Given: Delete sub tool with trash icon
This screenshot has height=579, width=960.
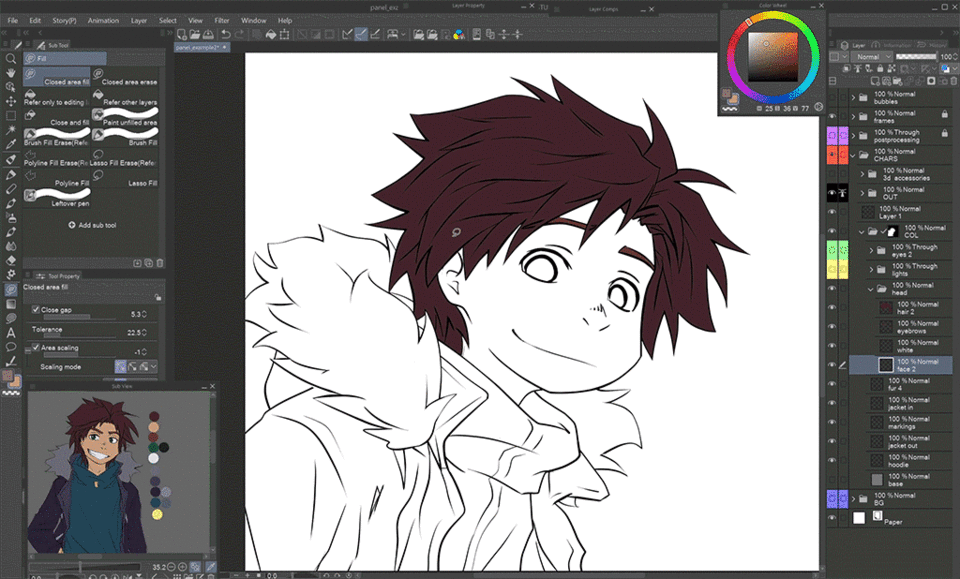Looking at the screenshot, I should [160, 263].
